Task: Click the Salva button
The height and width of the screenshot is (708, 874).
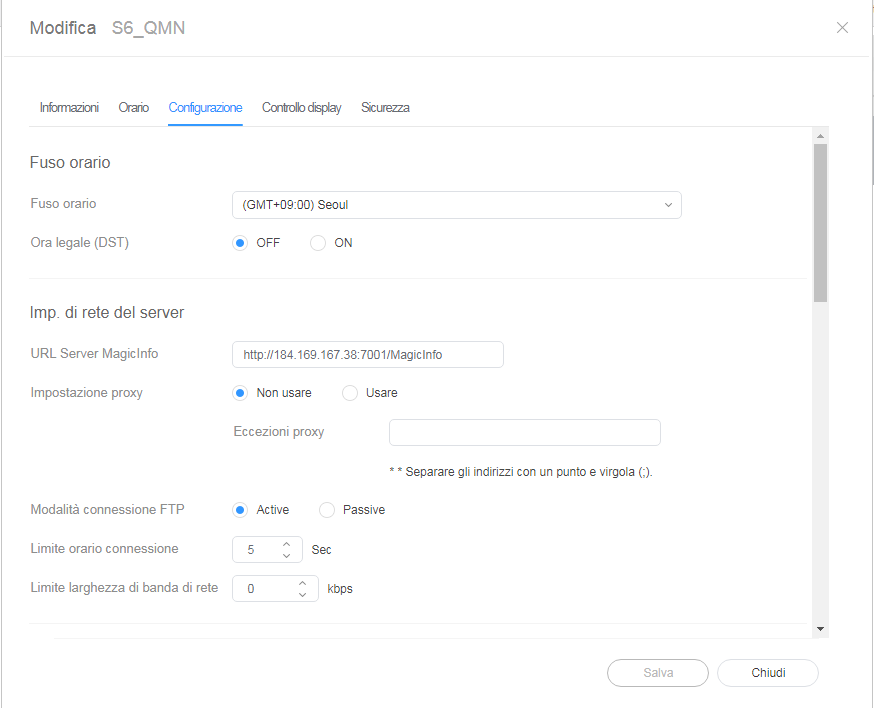Action: (657, 673)
